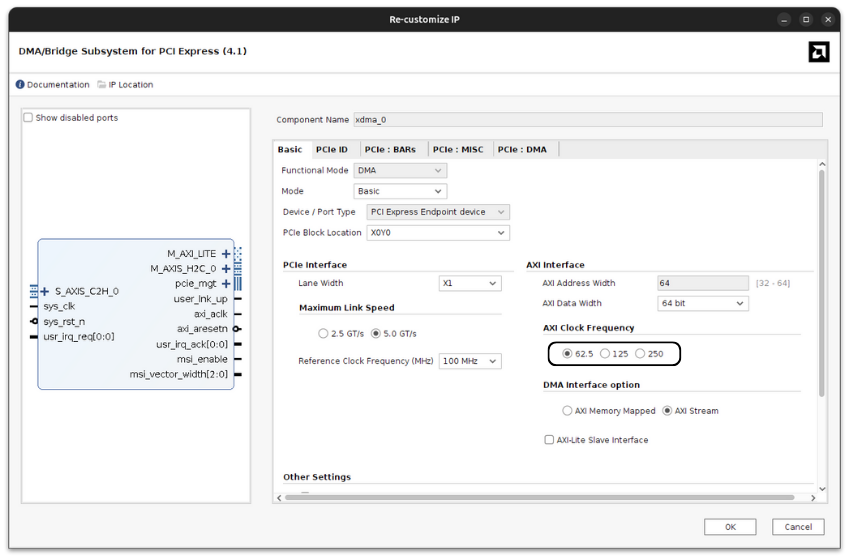
Task: Open the PCIe : DMA tab
Action: point(522,150)
